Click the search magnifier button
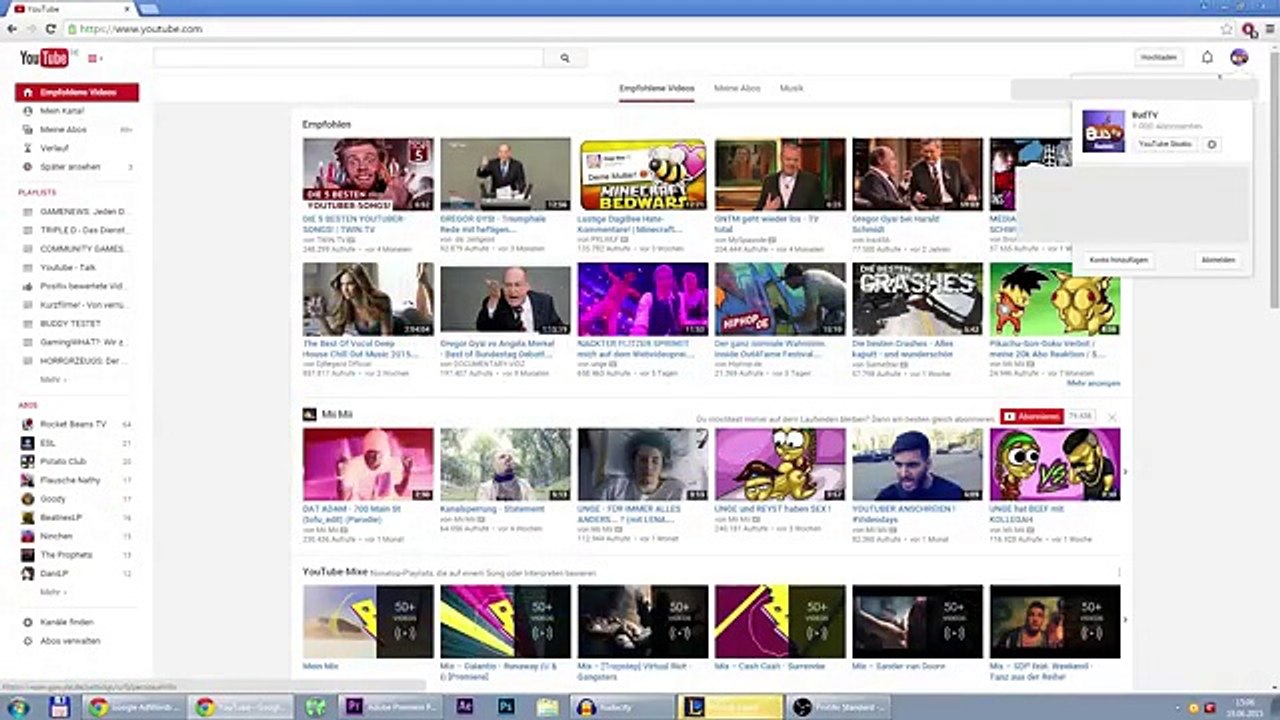Viewport: 1280px width, 720px height. 564,58
